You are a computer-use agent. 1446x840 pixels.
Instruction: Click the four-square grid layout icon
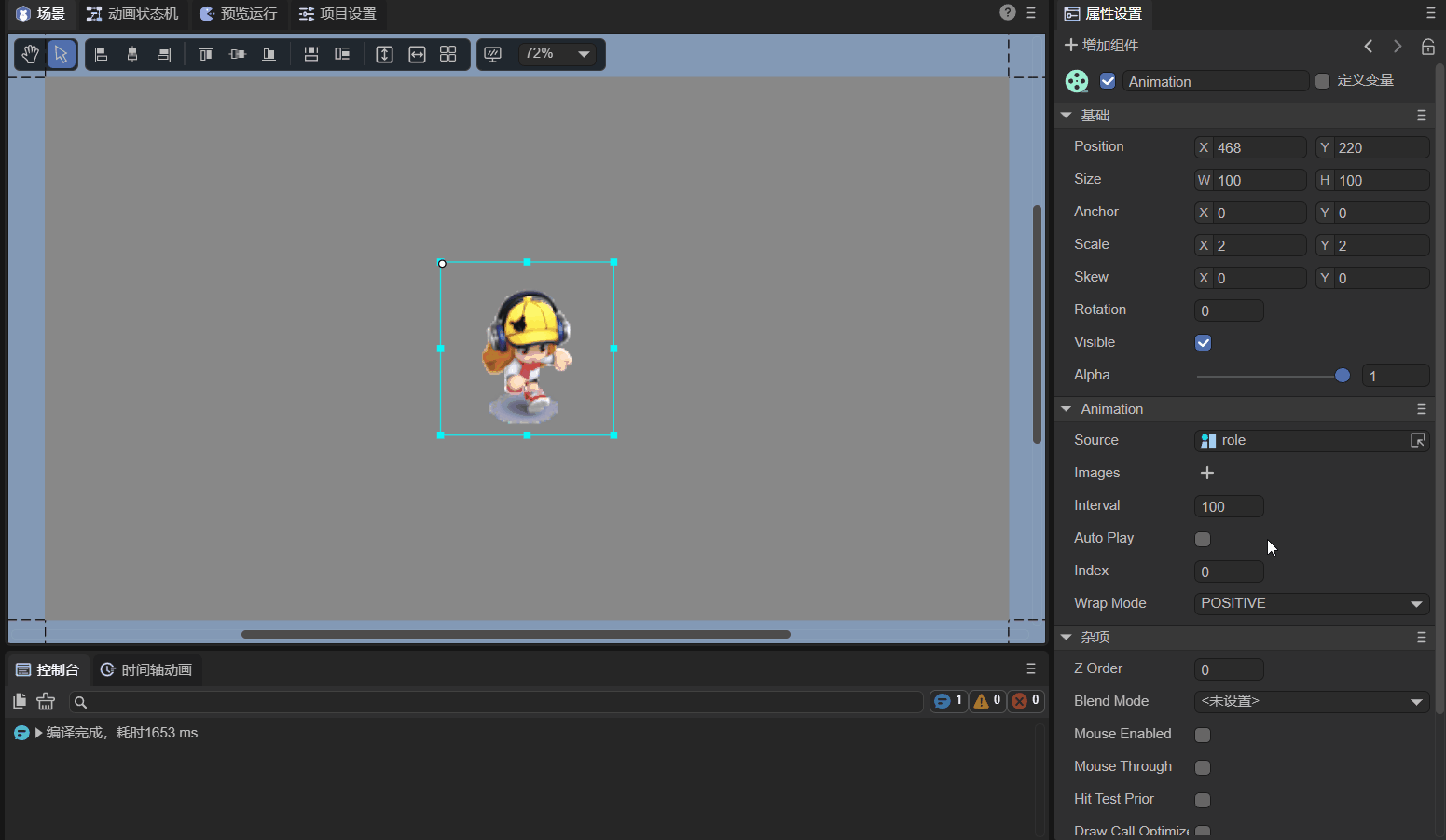tap(448, 54)
